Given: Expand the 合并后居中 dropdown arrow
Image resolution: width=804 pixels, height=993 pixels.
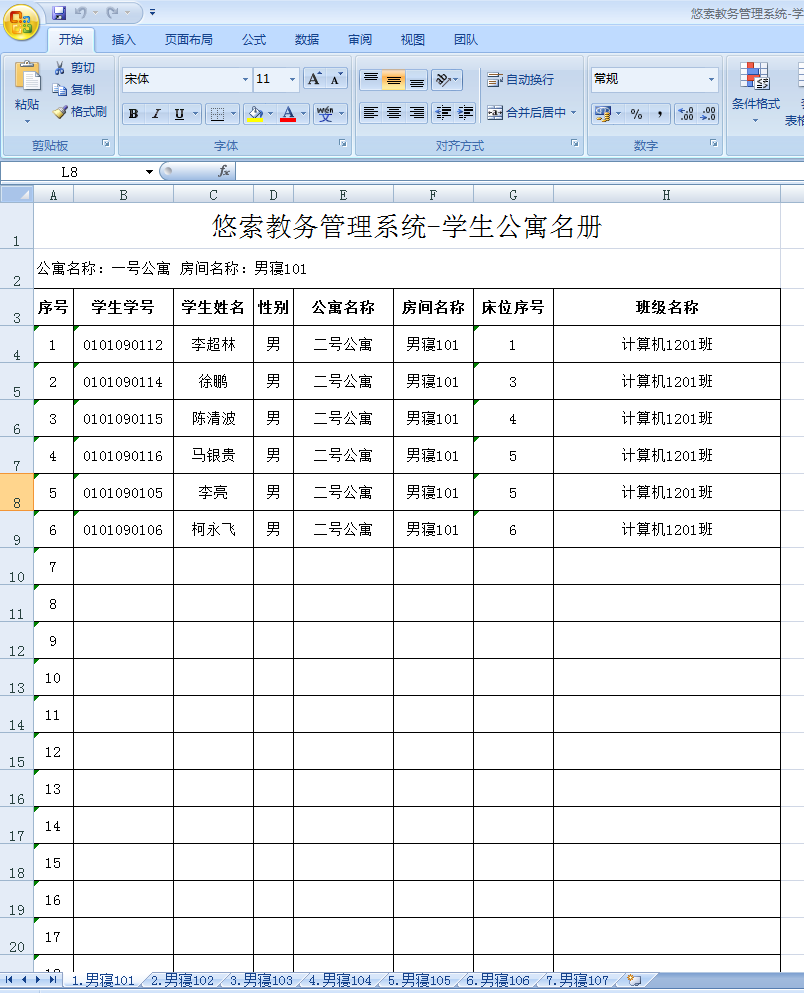Looking at the screenshot, I should point(574,113).
